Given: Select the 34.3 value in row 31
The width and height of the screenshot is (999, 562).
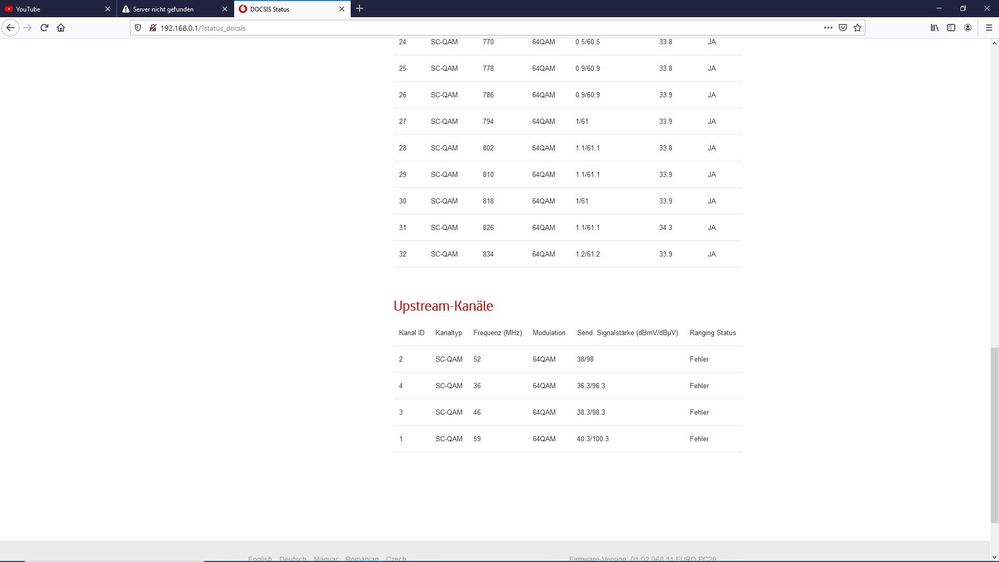Looking at the screenshot, I should pos(665,227).
